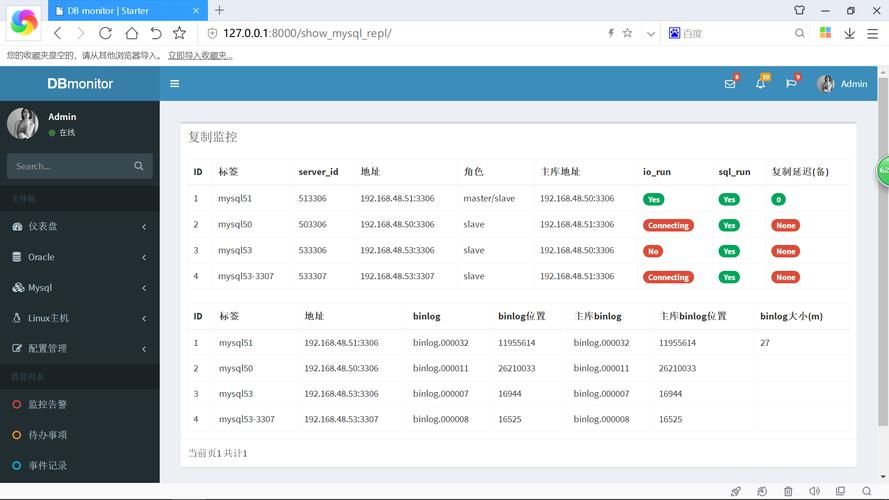Open 事件记录 in sidebar
This screenshot has height=500, width=889.
click(79, 465)
